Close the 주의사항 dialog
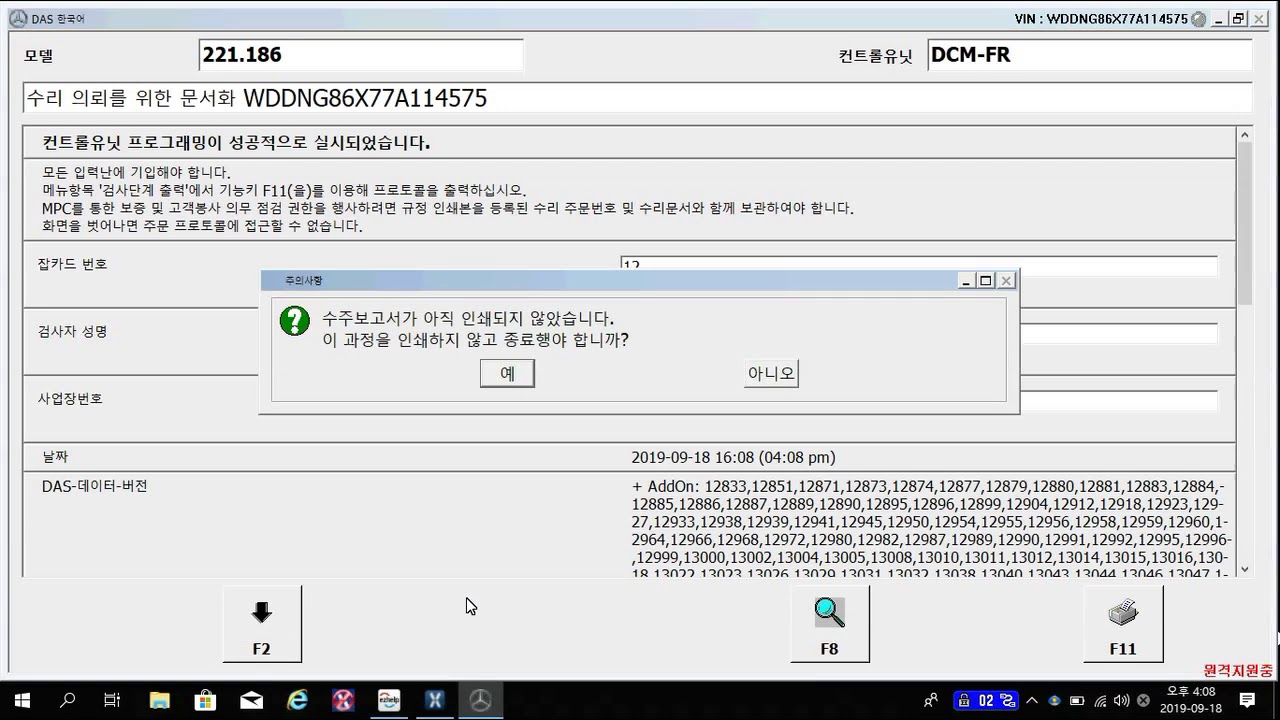 (1007, 281)
